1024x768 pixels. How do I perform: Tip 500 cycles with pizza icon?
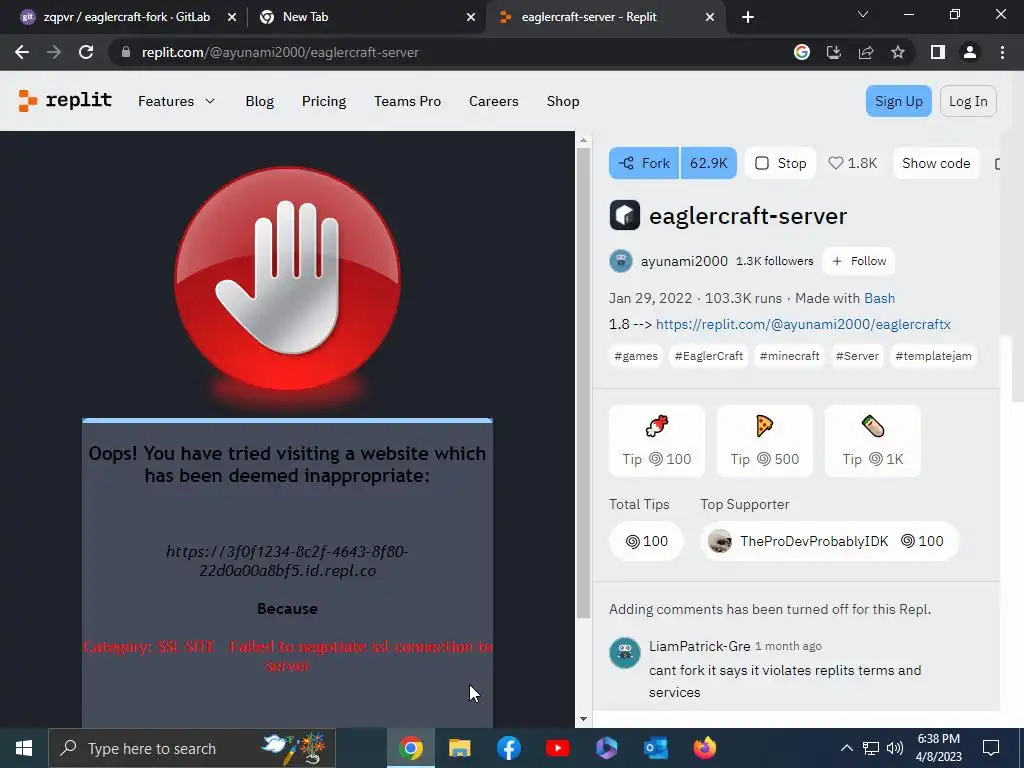click(765, 441)
